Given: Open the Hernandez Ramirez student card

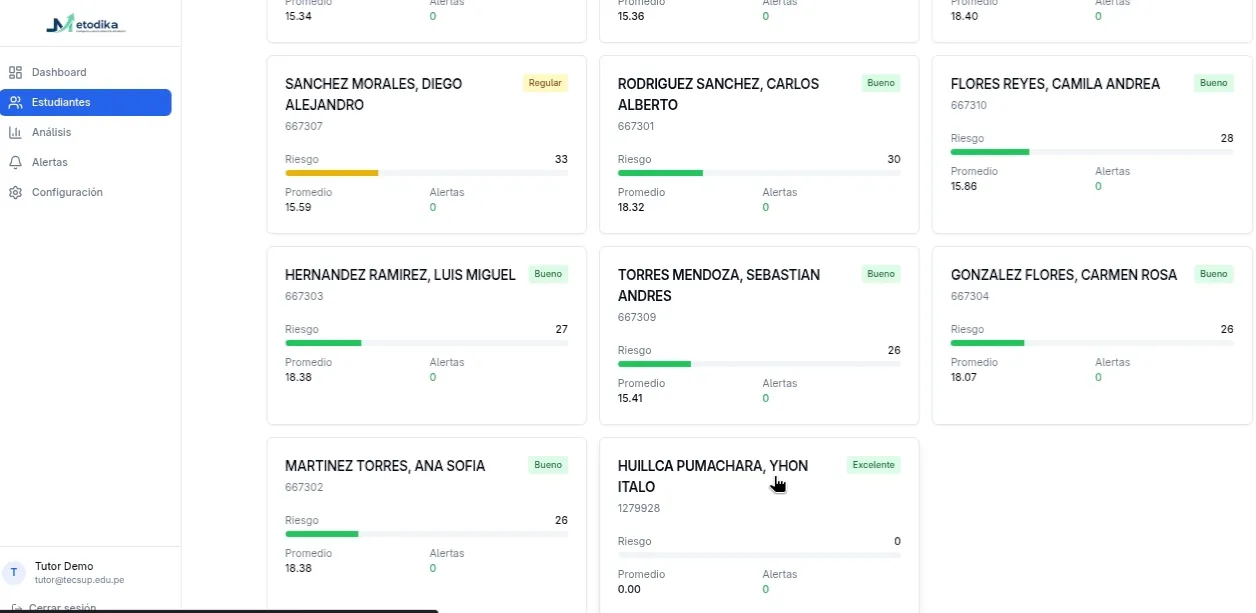Looking at the screenshot, I should [x=425, y=335].
